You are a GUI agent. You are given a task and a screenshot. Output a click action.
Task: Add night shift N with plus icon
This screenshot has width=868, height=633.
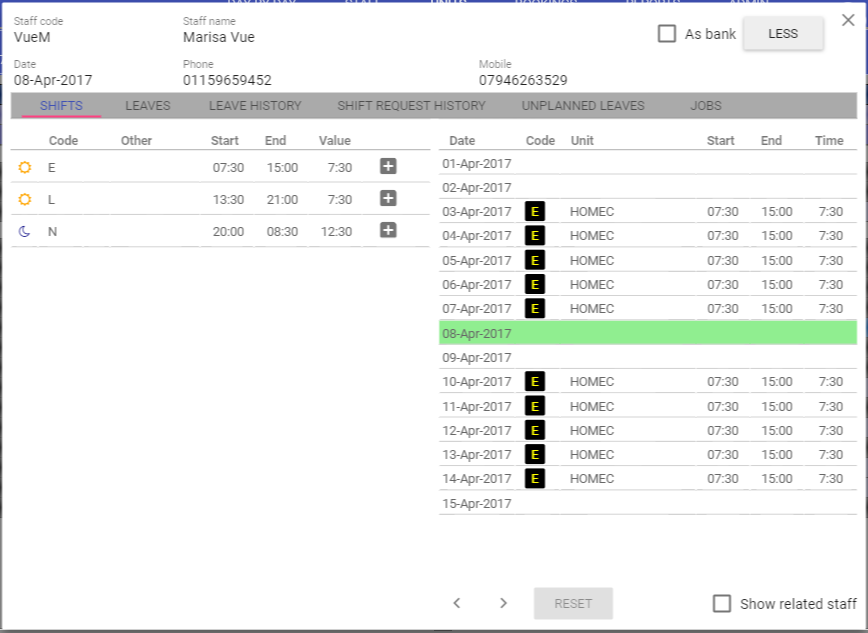pos(389,231)
